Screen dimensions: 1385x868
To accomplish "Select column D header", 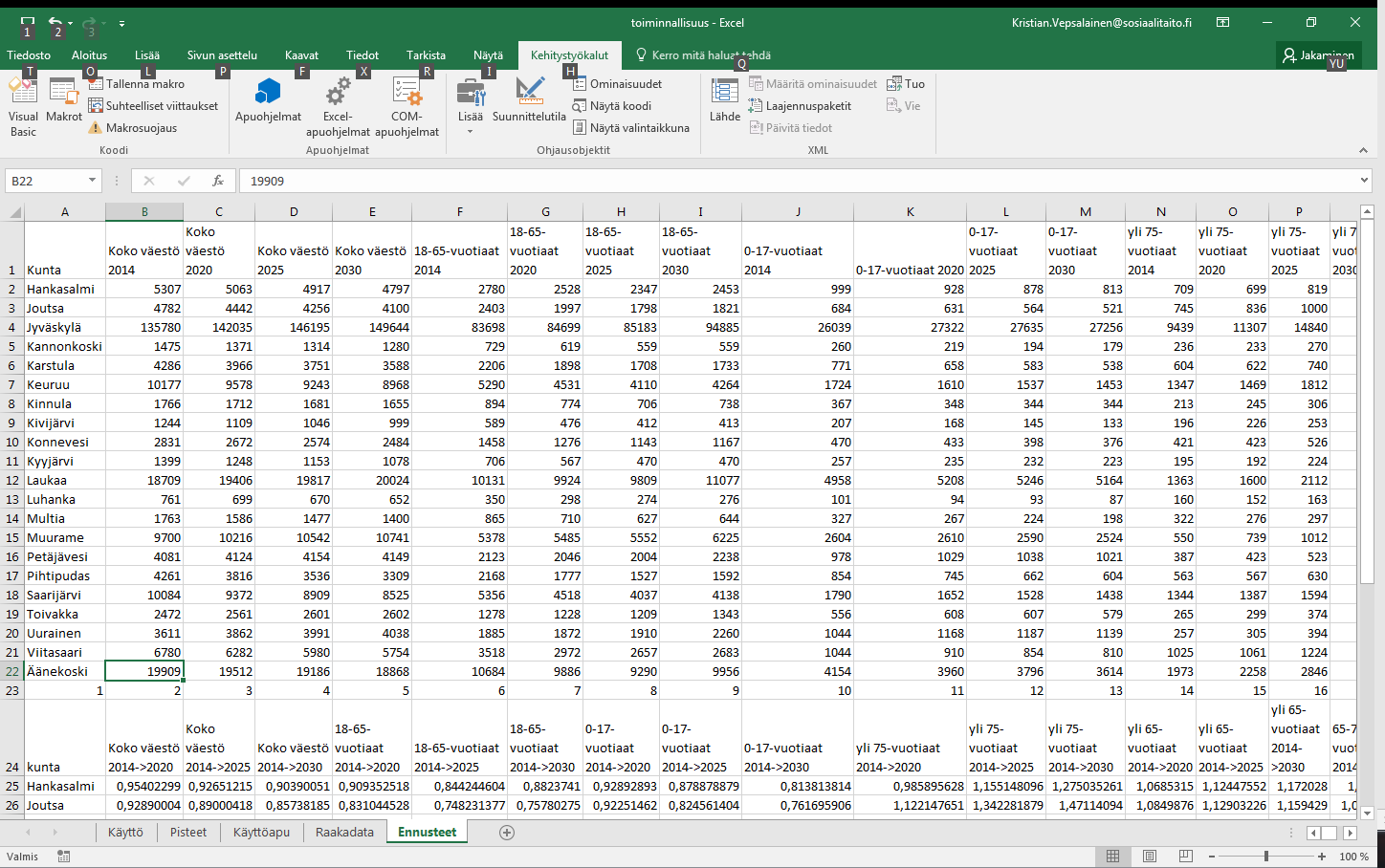I will point(294,211).
